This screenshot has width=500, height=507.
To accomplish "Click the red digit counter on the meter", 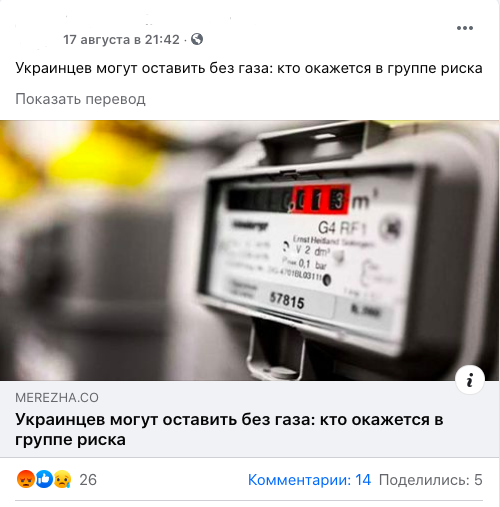I will pyautogui.click(x=321, y=200).
